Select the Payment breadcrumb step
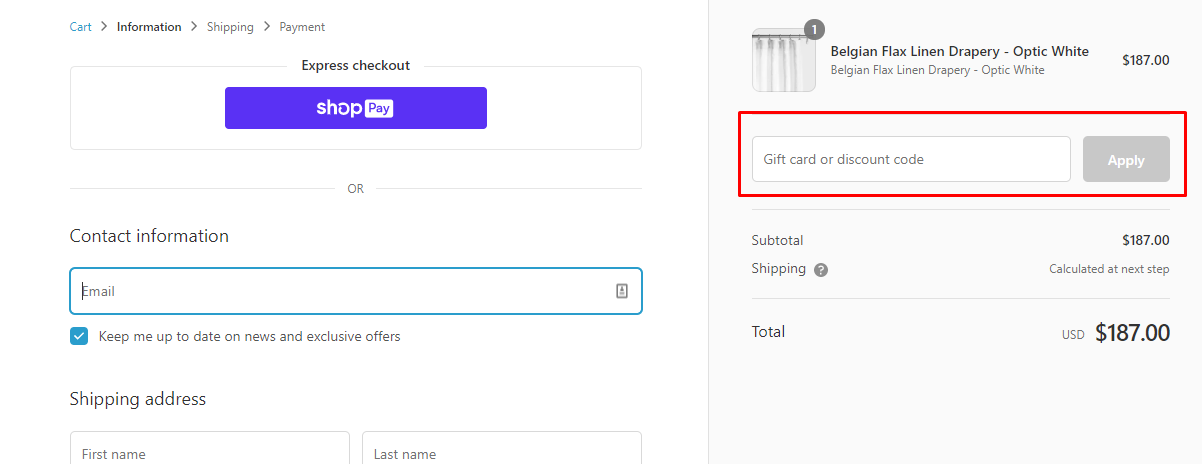The width and height of the screenshot is (1202, 464). [x=302, y=27]
